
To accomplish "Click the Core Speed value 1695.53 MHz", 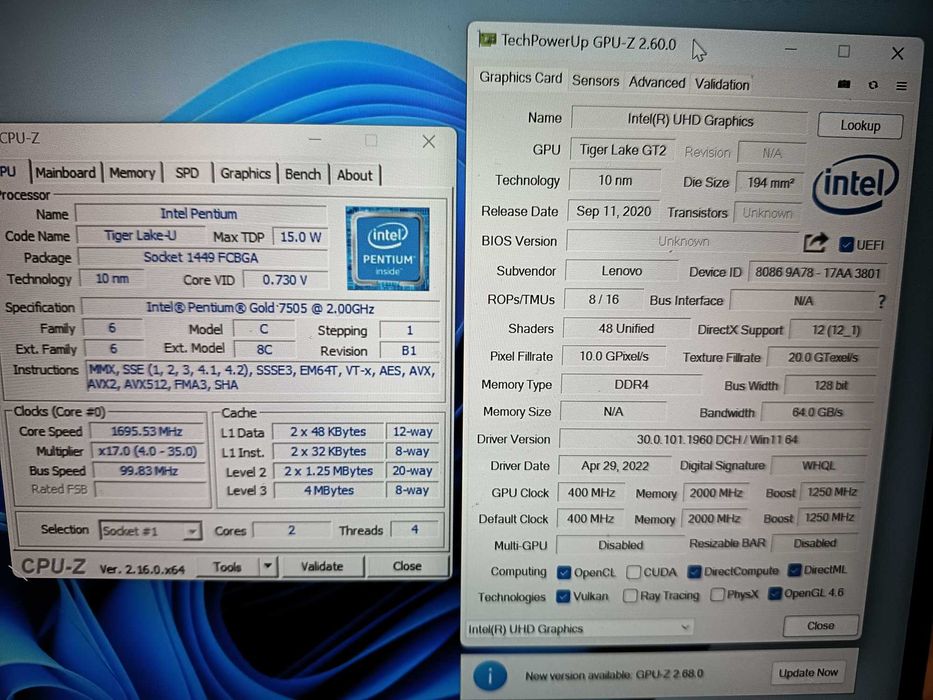I will pyautogui.click(x=146, y=432).
